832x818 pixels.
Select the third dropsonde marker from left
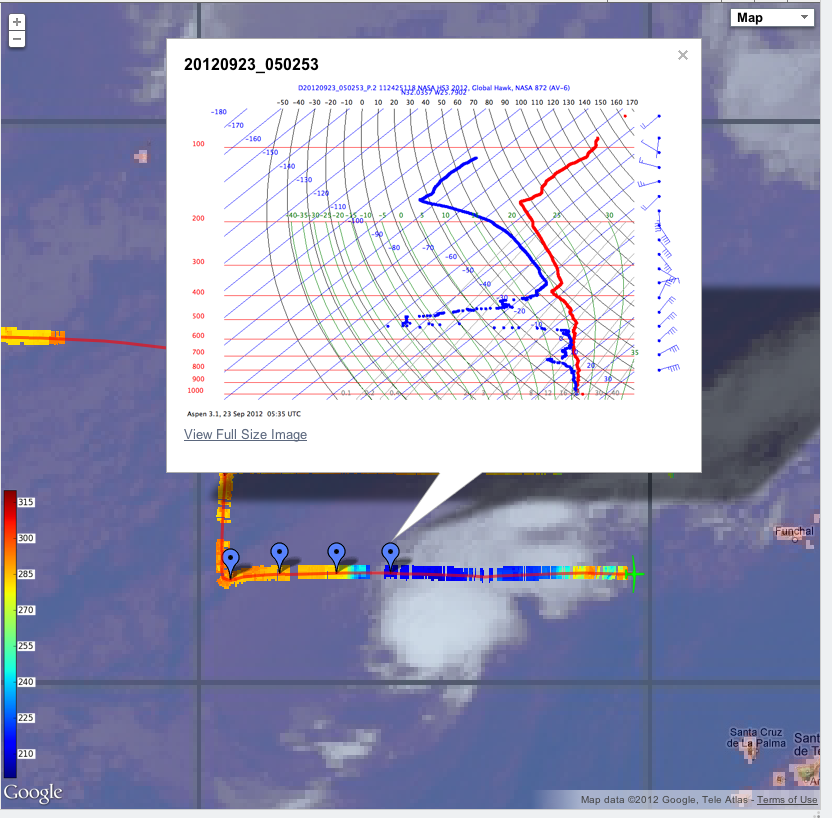[337, 555]
